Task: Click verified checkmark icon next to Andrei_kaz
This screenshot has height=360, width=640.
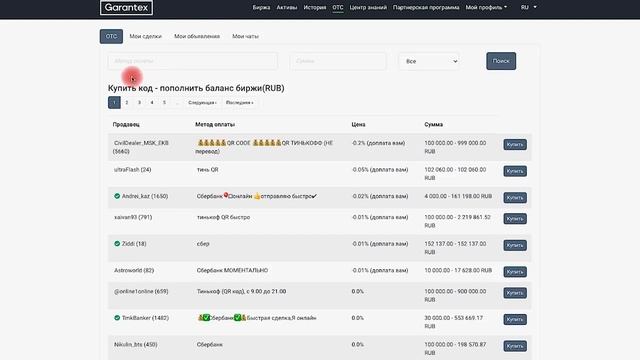Action: pyautogui.click(x=117, y=196)
